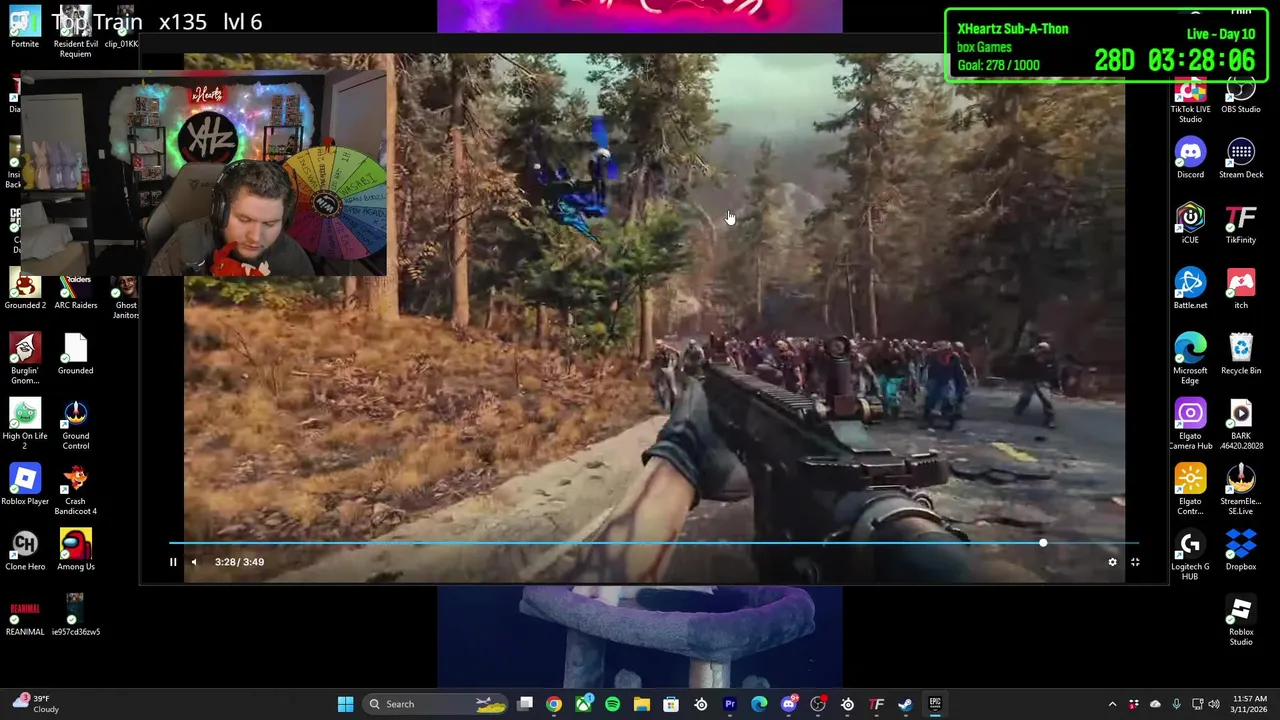Open the Ground Control desktop shortcut
Viewport: 1280px width, 720px height.
click(76, 426)
